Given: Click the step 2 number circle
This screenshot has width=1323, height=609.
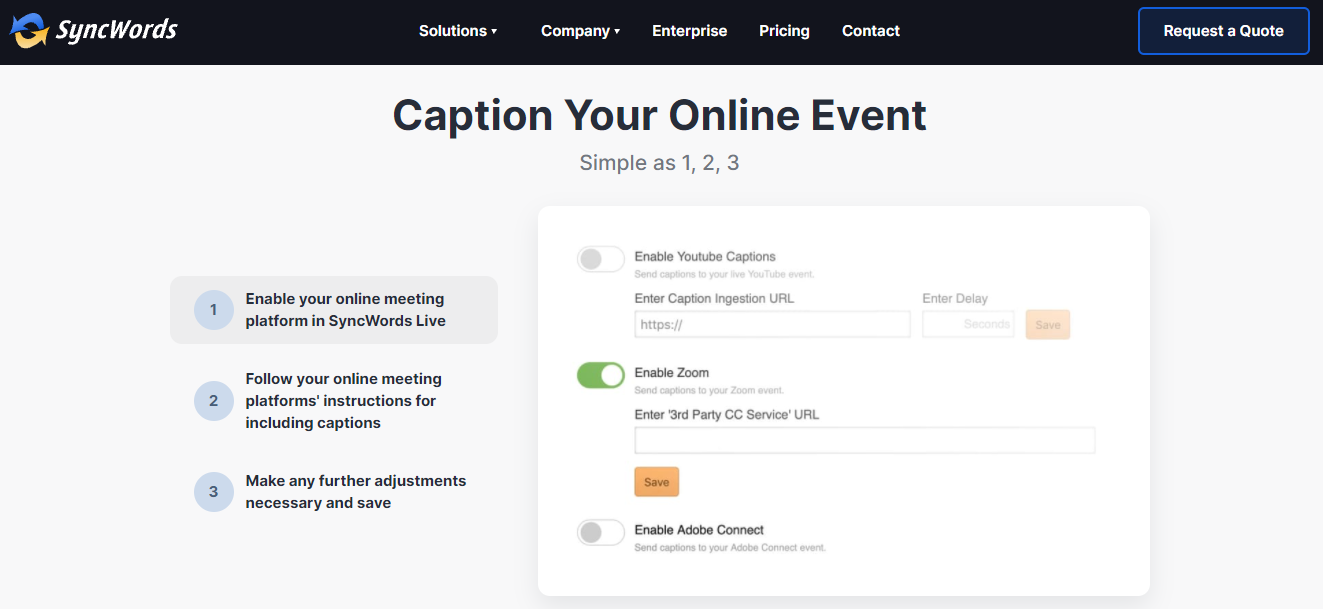Looking at the screenshot, I should click(213, 401).
